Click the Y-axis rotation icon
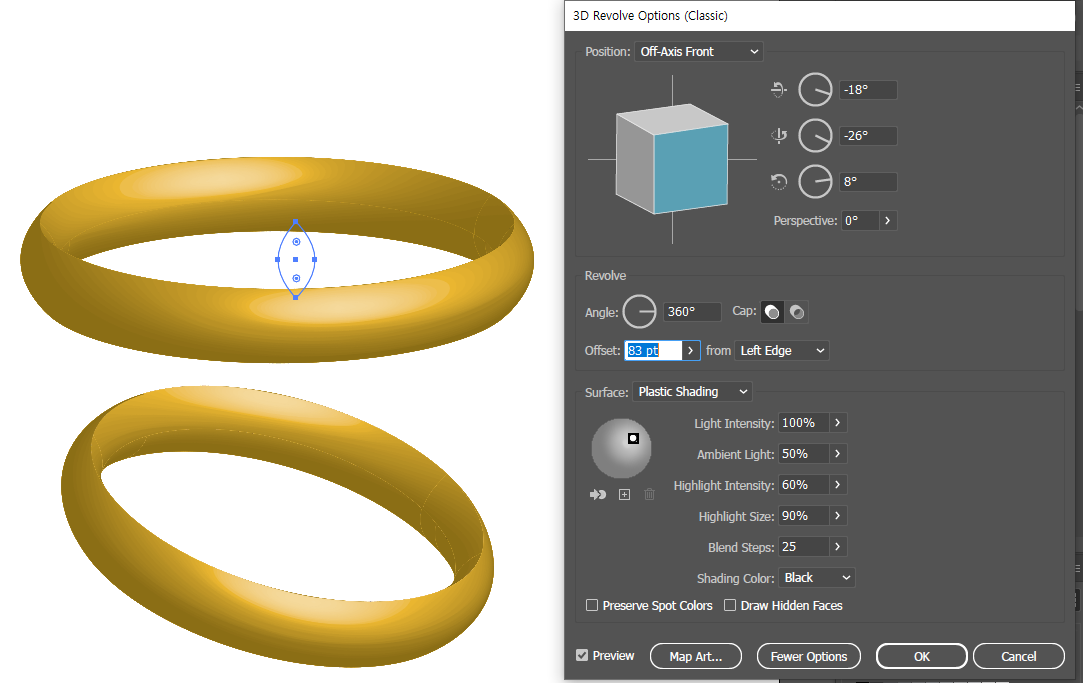 point(778,135)
